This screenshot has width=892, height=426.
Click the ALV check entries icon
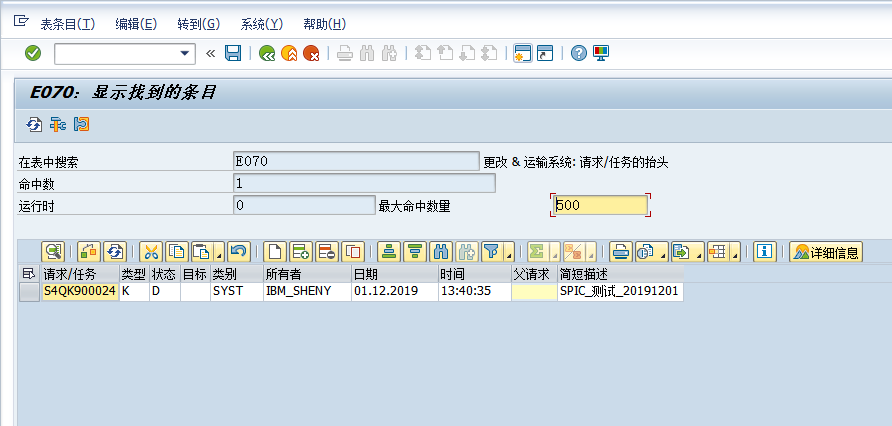click(x=89, y=251)
